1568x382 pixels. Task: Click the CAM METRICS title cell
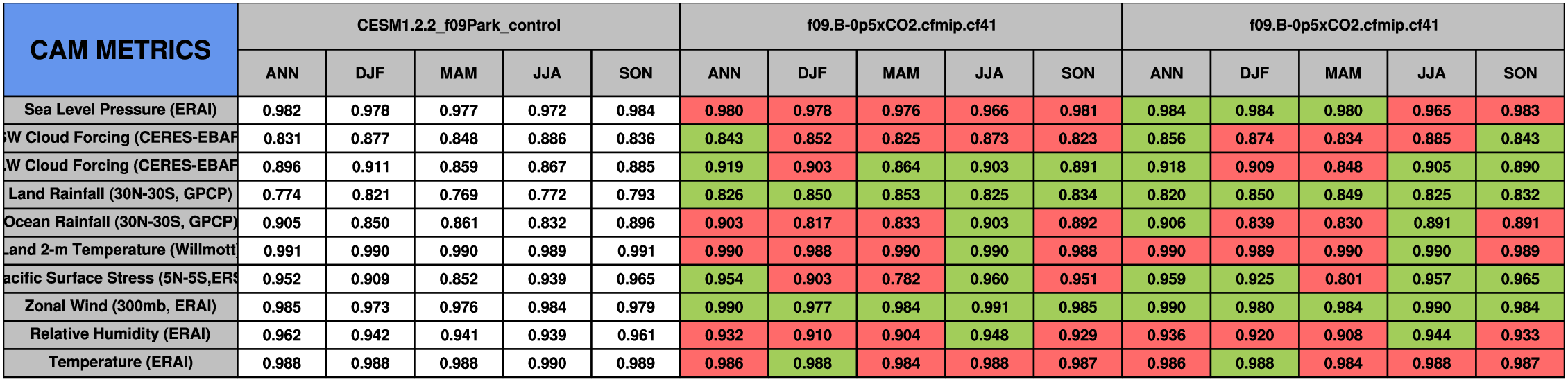[120, 50]
